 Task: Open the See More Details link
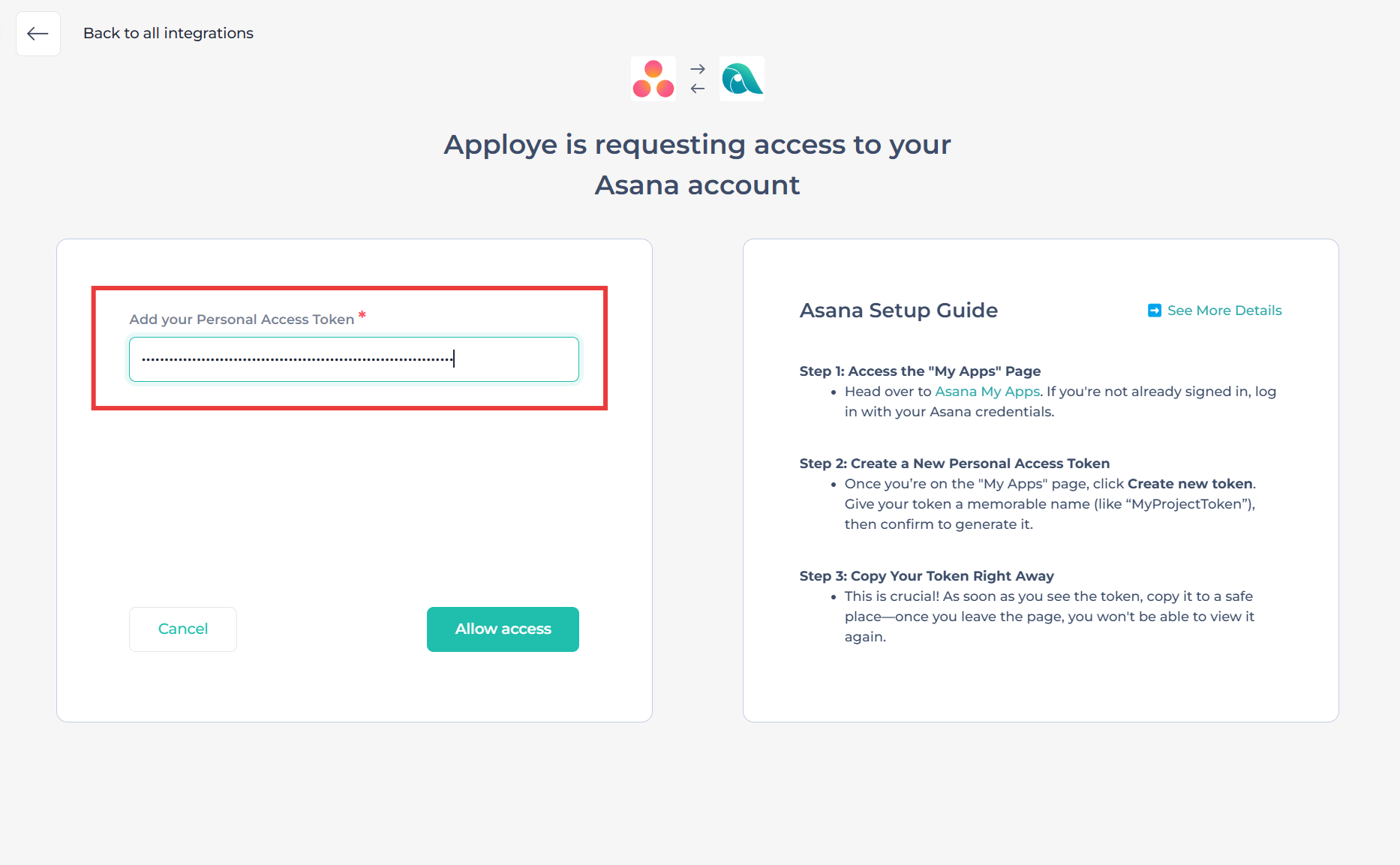tap(1224, 311)
